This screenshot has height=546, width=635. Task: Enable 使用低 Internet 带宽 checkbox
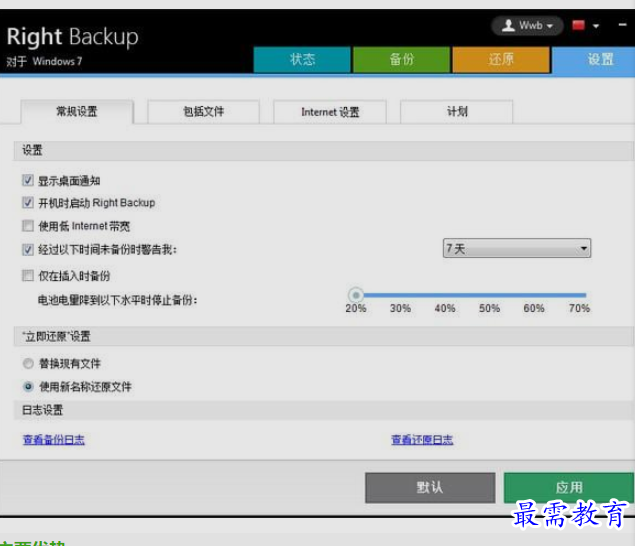(28, 226)
